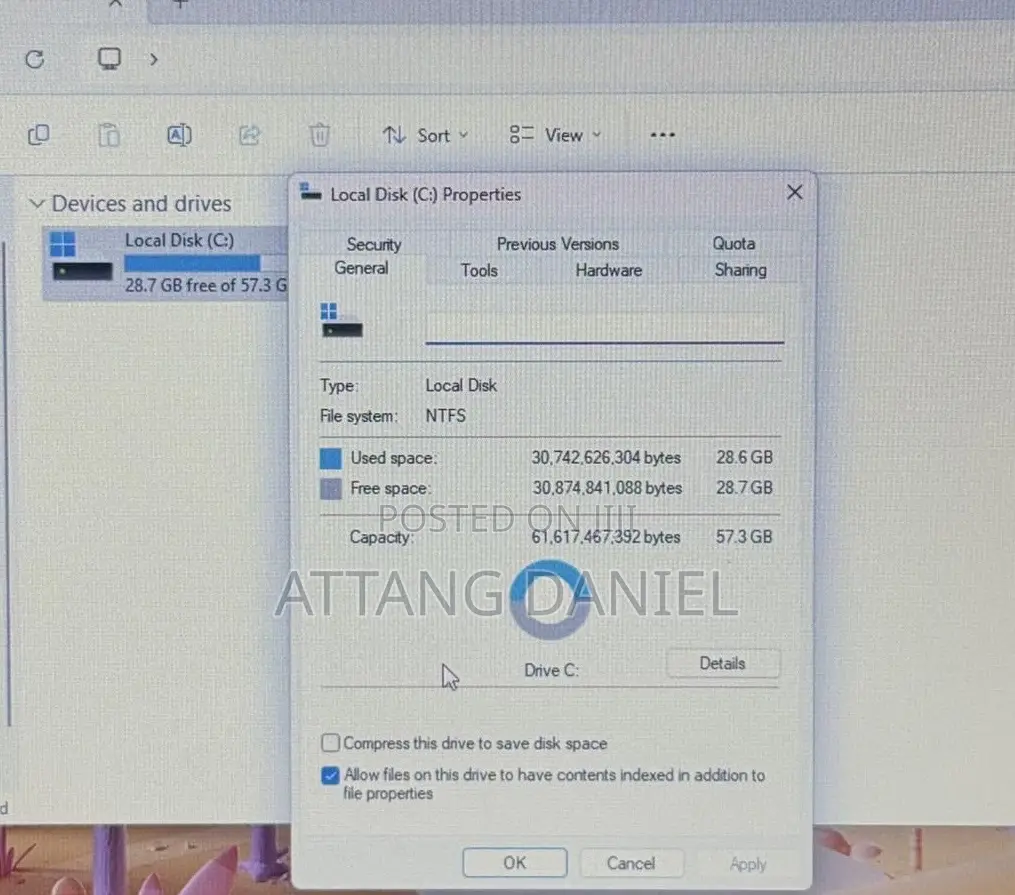Open the View dropdown menu
1015x895 pixels.
pyautogui.click(x=555, y=135)
